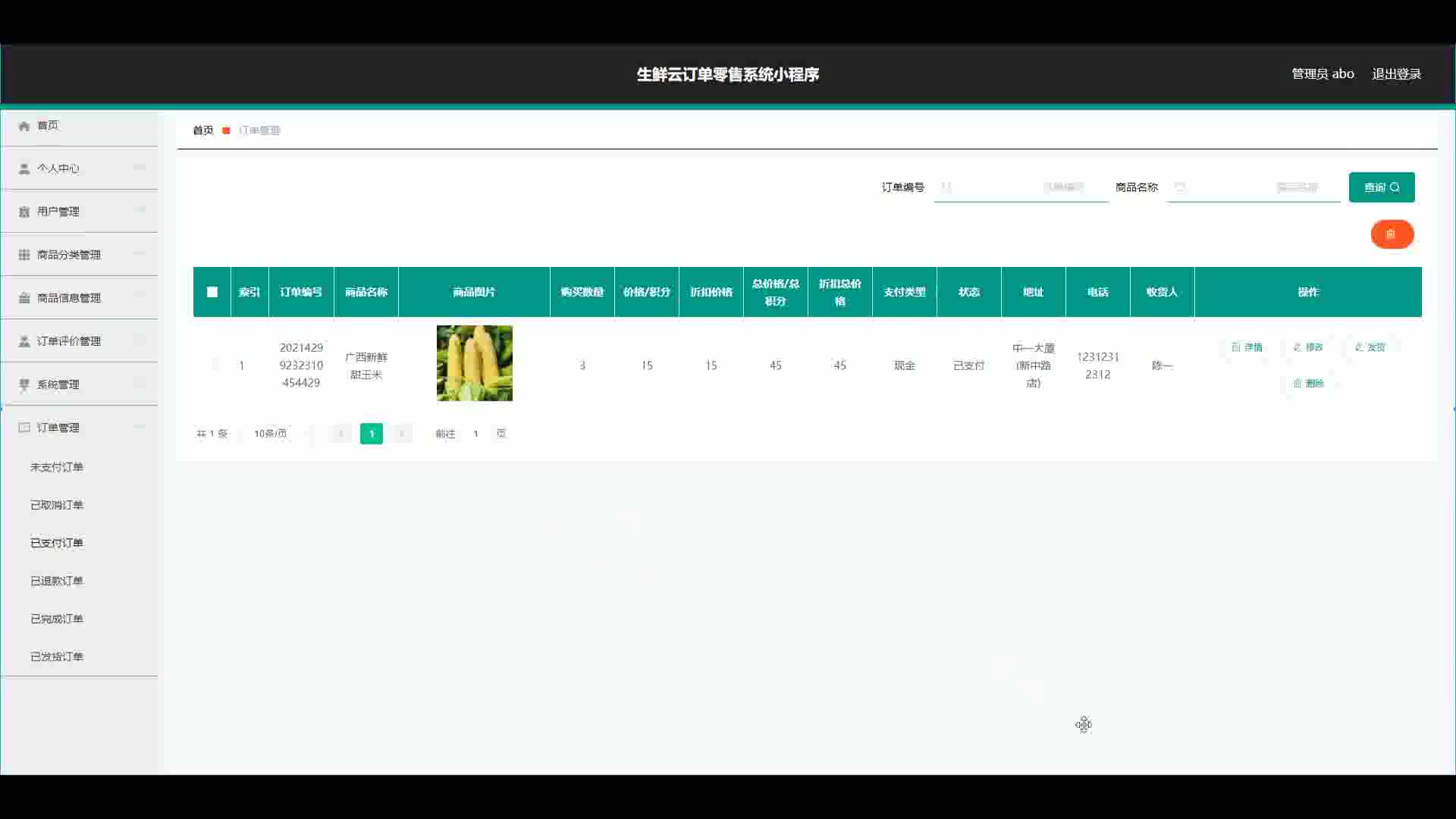This screenshot has height=819, width=1456.
Task: Click the 订单编号 search input field
Action: [x=1020, y=187]
